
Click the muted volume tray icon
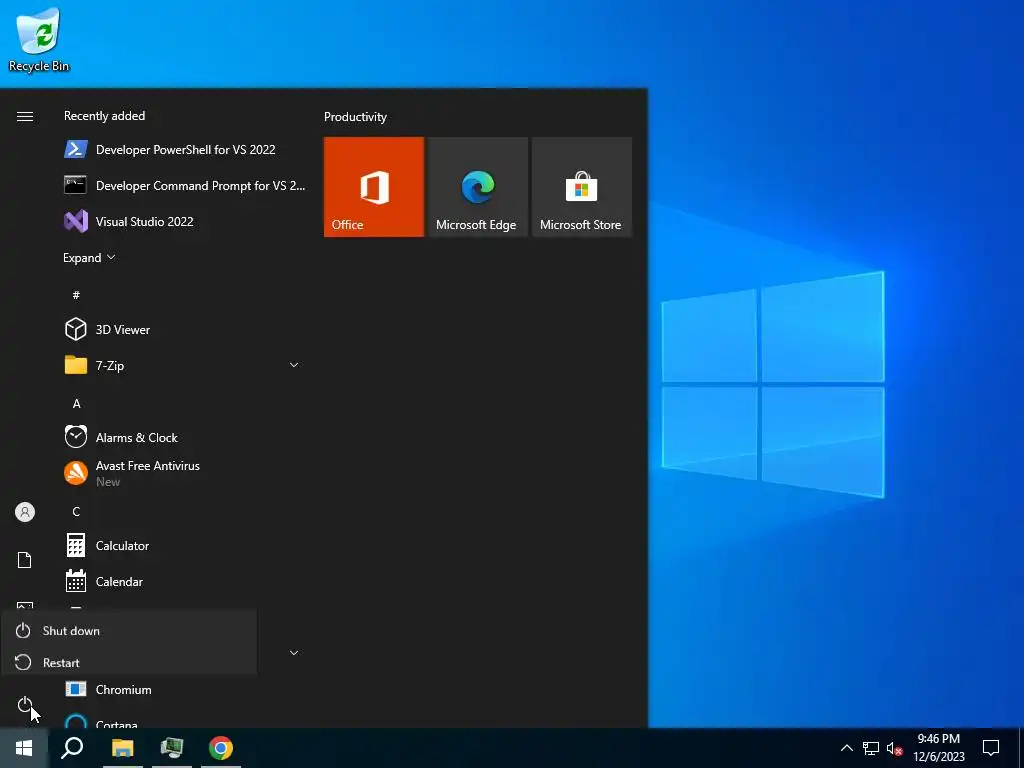click(894, 748)
